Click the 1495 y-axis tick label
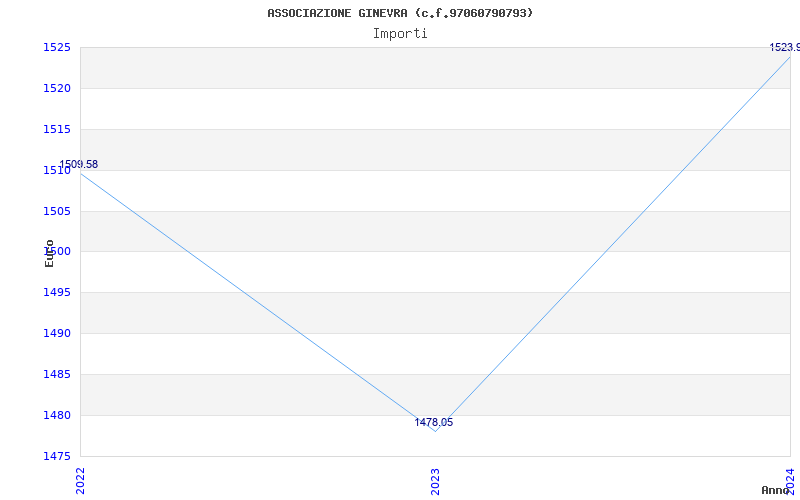The image size is (800, 500). [56, 293]
